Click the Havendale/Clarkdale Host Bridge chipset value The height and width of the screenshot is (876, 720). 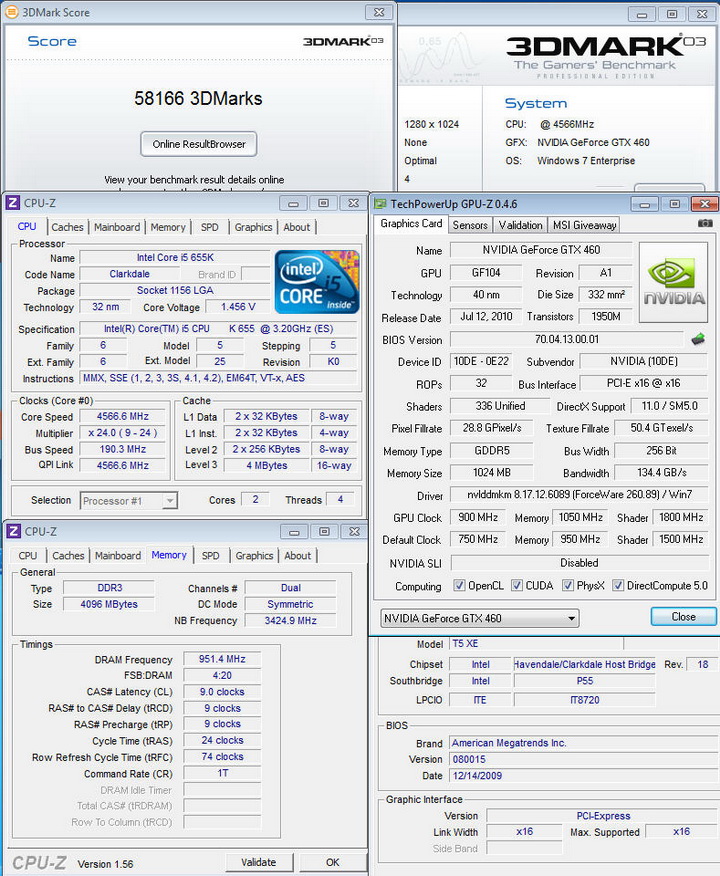point(584,664)
